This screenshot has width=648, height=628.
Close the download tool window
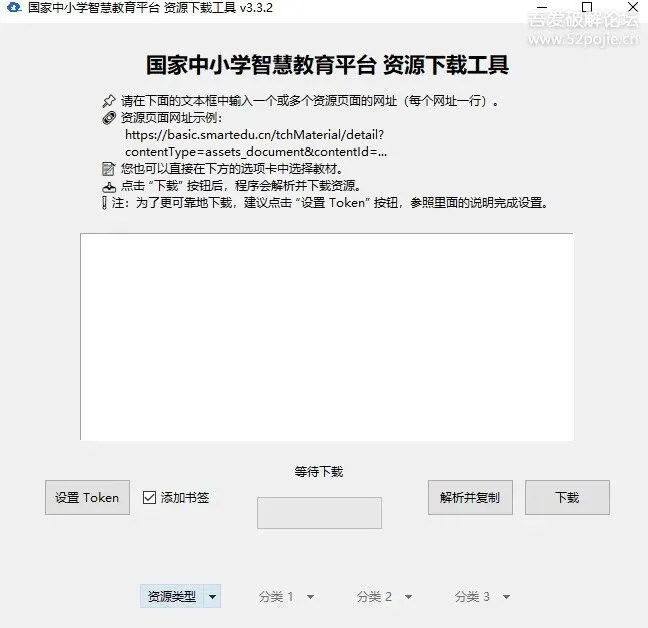(633, 7)
